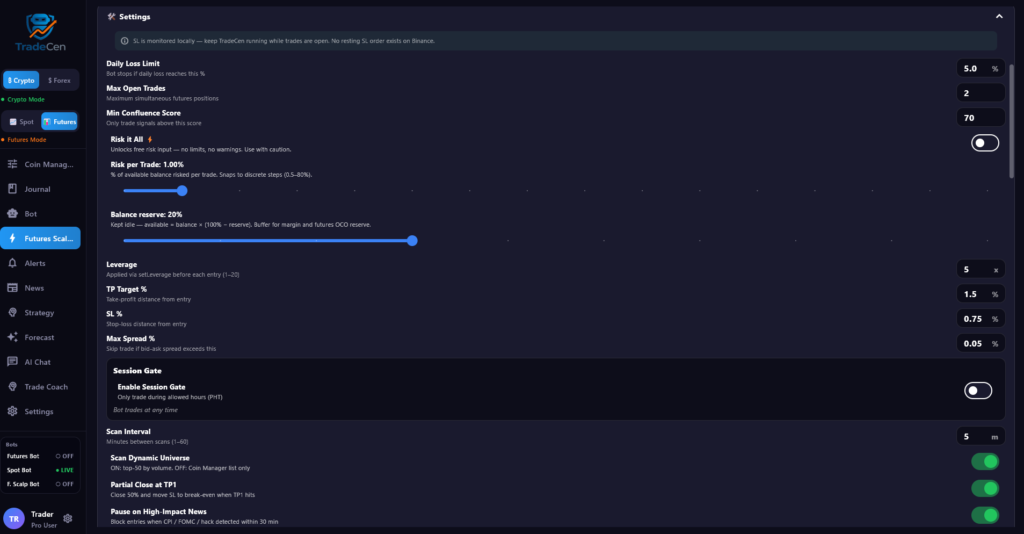Click the Daily Loss Limit input
The width and height of the screenshot is (1024, 534).
pos(980,69)
